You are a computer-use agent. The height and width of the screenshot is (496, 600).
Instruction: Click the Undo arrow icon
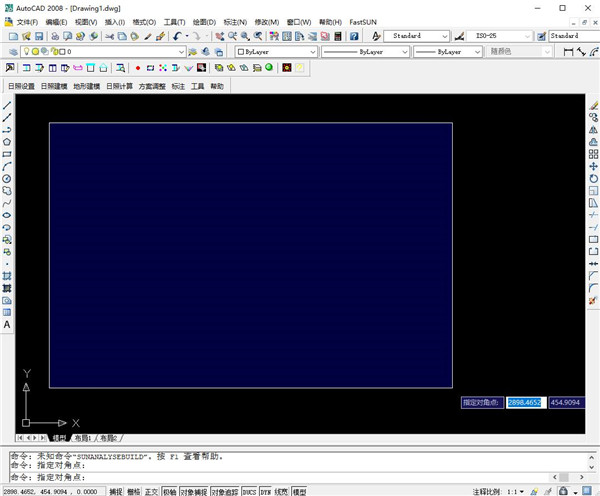(x=177, y=36)
